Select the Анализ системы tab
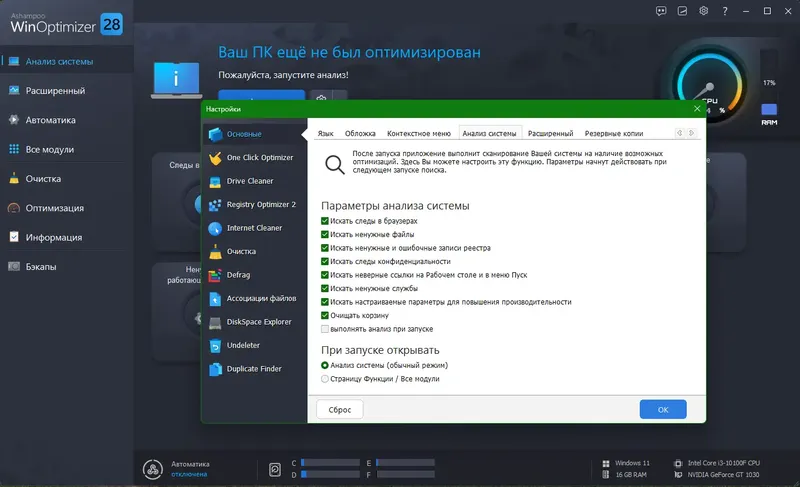Image resolution: width=800 pixels, height=487 pixels. point(490,134)
